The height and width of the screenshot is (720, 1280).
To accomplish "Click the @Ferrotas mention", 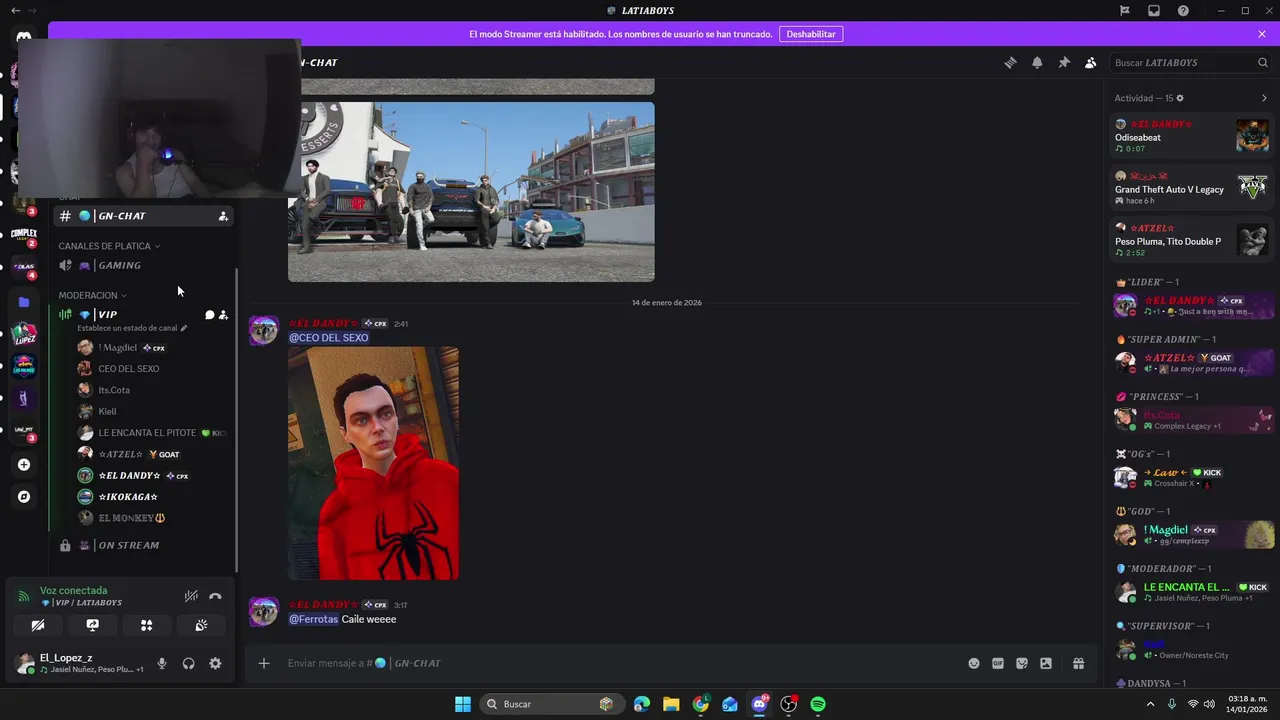I will (x=313, y=619).
